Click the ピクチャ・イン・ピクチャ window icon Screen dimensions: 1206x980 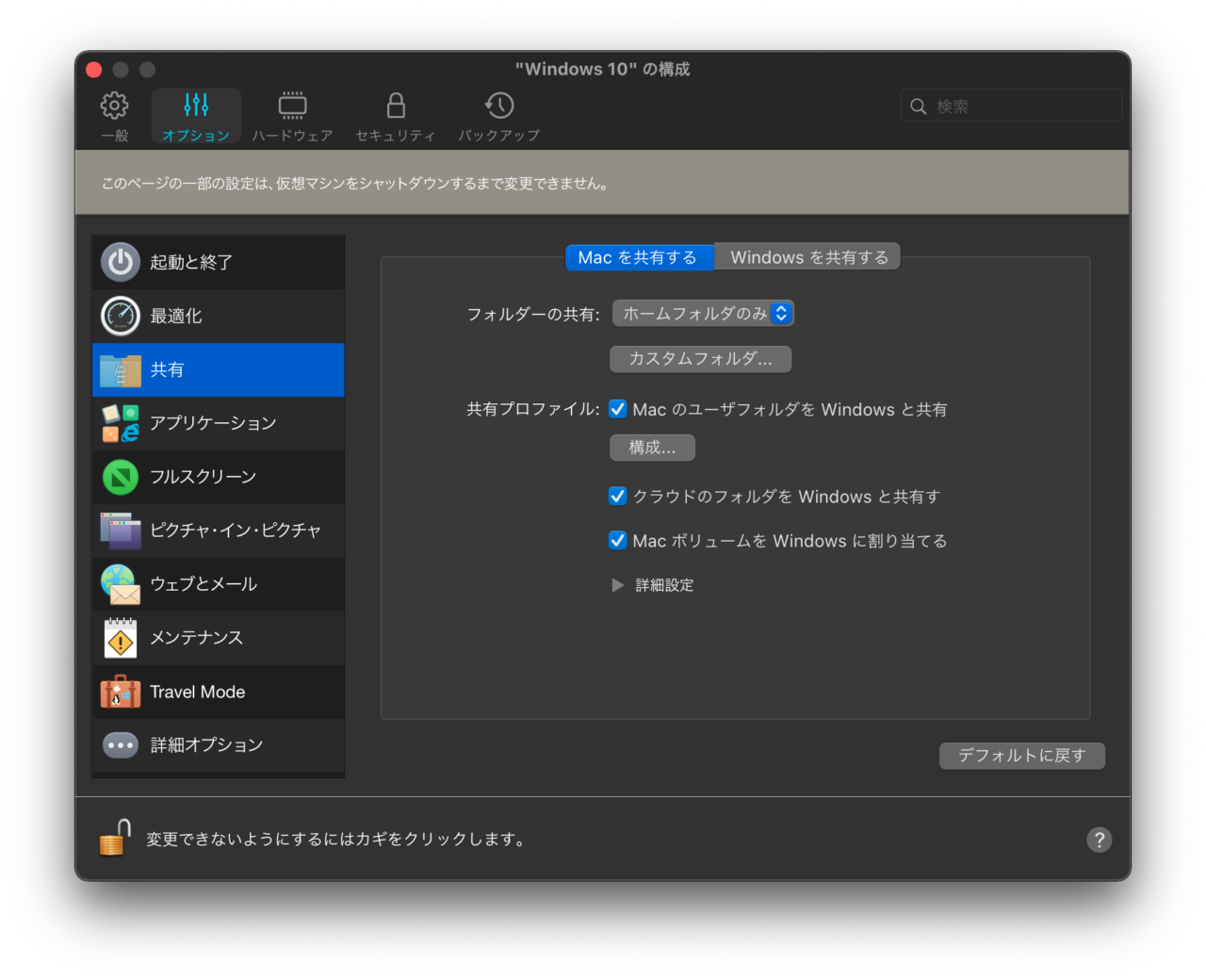pos(121,531)
